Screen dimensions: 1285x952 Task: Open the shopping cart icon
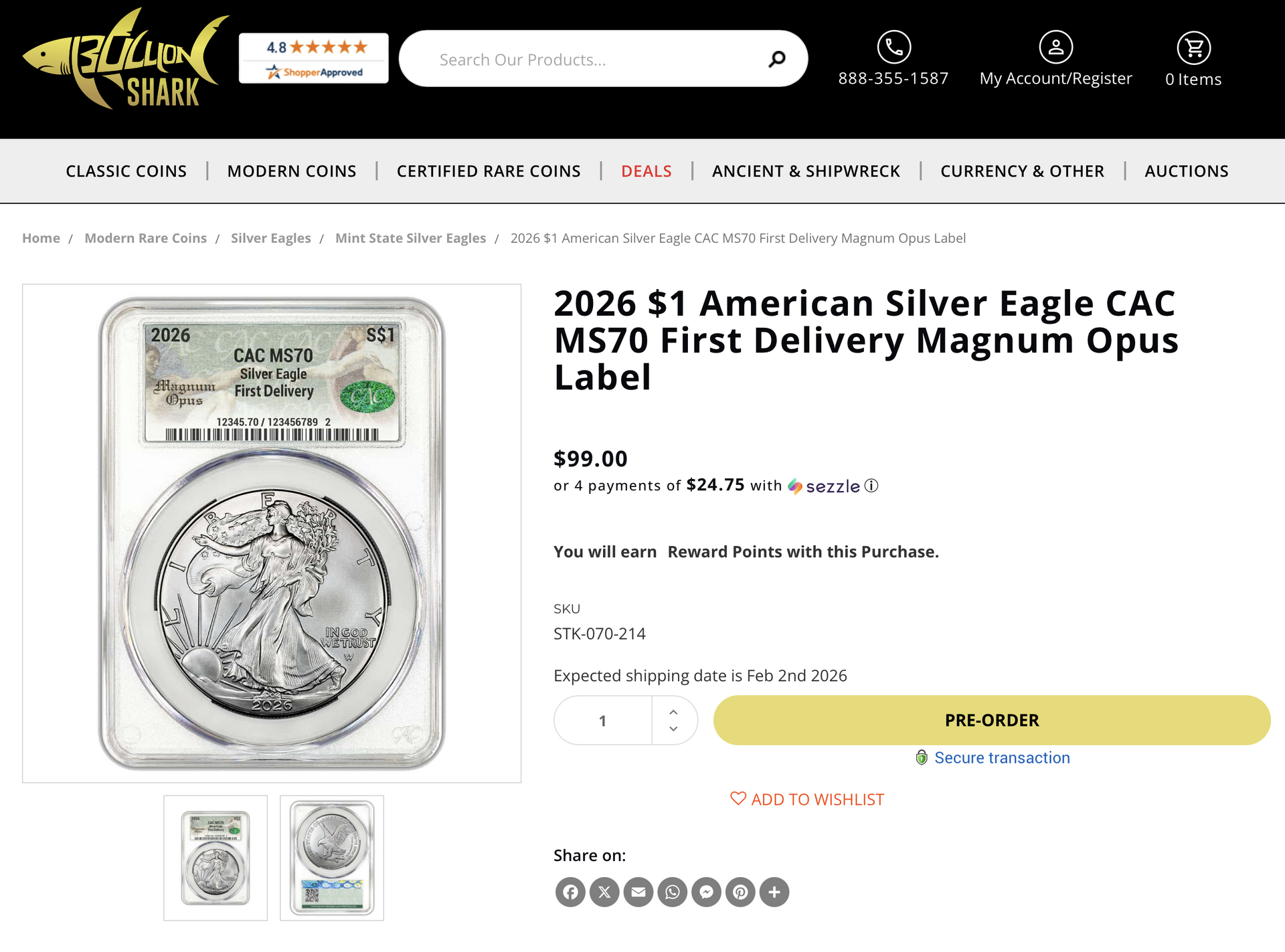pyautogui.click(x=1194, y=47)
